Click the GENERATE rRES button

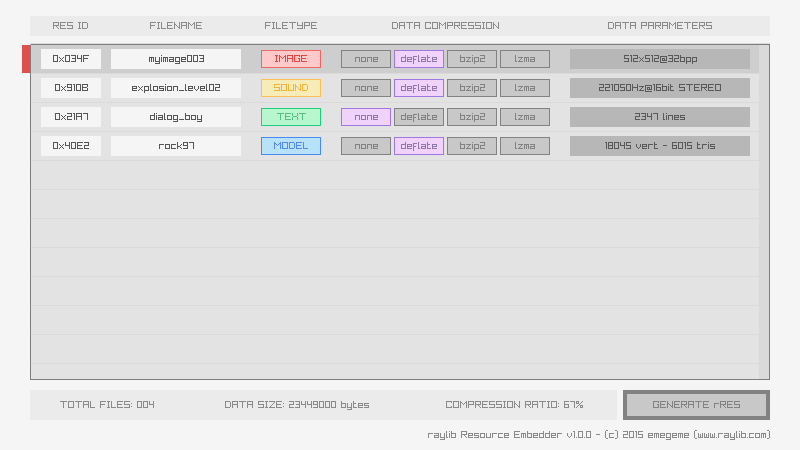point(696,405)
